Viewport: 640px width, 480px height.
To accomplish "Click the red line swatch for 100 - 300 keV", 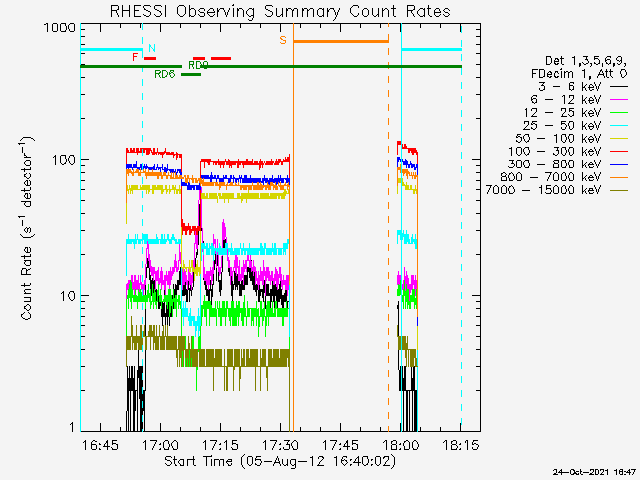I will coord(619,151).
